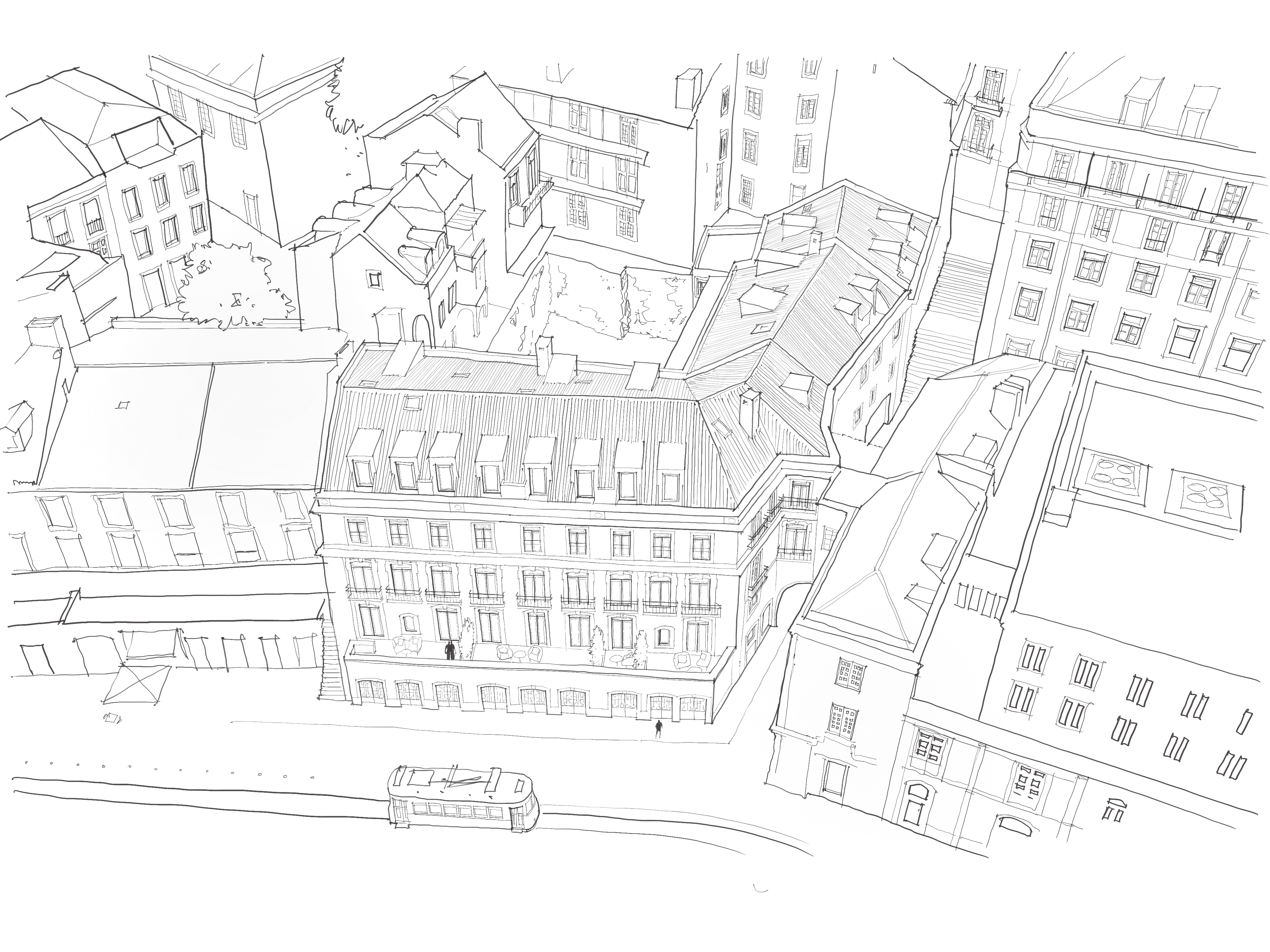
Task: Click the small square window on gabled house
Action: click(x=375, y=280)
